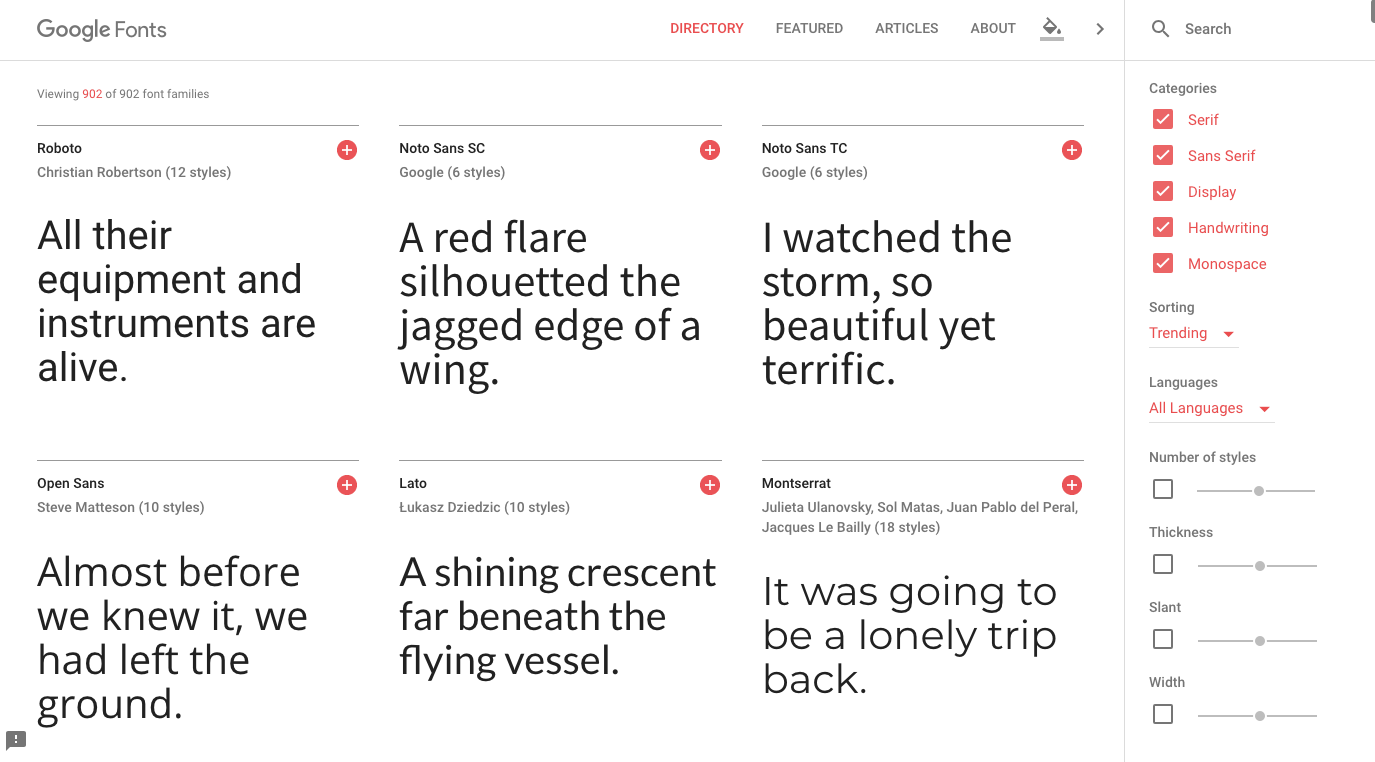The width and height of the screenshot is (1375, 762).
Task: Send feedback via bottom-left icon
Action: tap(16, 740)
